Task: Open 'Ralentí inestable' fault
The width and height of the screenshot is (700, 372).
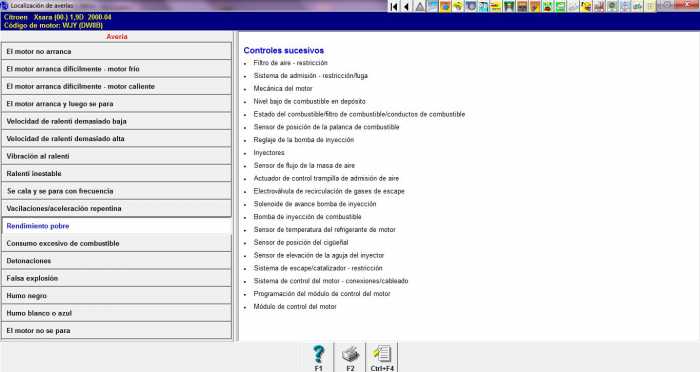Action: [x=117, y=174]
